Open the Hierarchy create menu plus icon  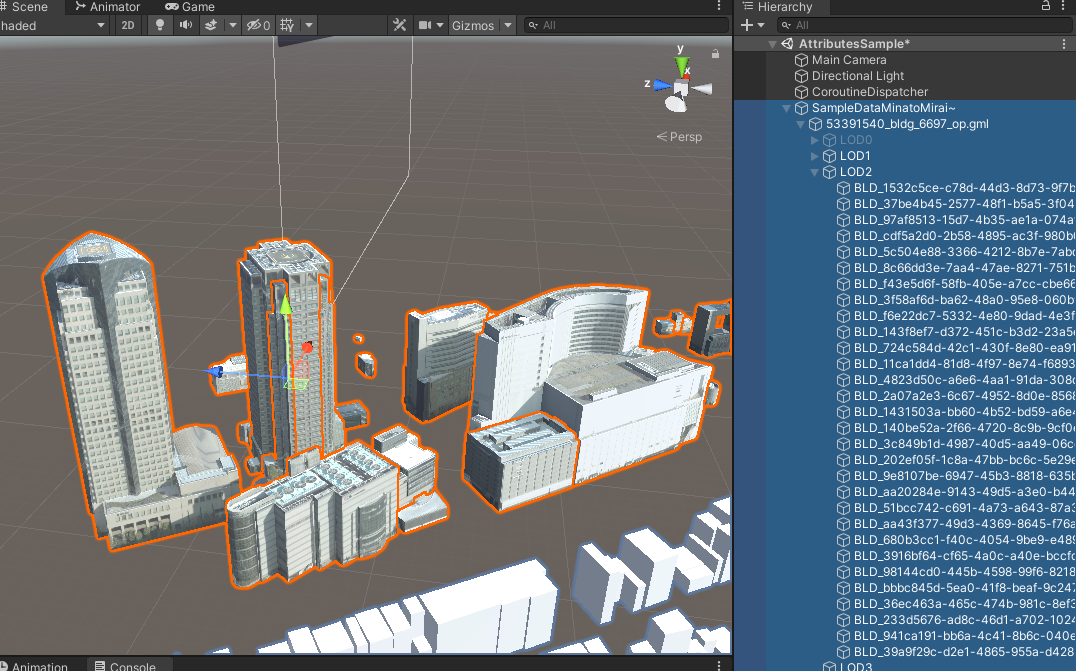pyautogui.click(x=748, y=25)
